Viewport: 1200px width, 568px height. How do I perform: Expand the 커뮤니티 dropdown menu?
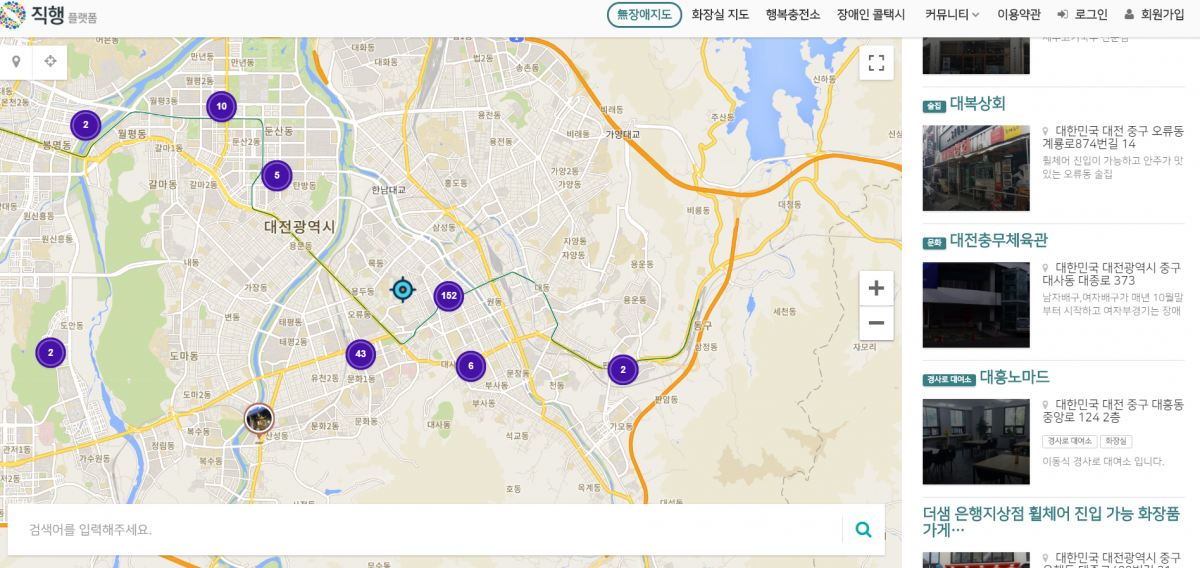952,14
